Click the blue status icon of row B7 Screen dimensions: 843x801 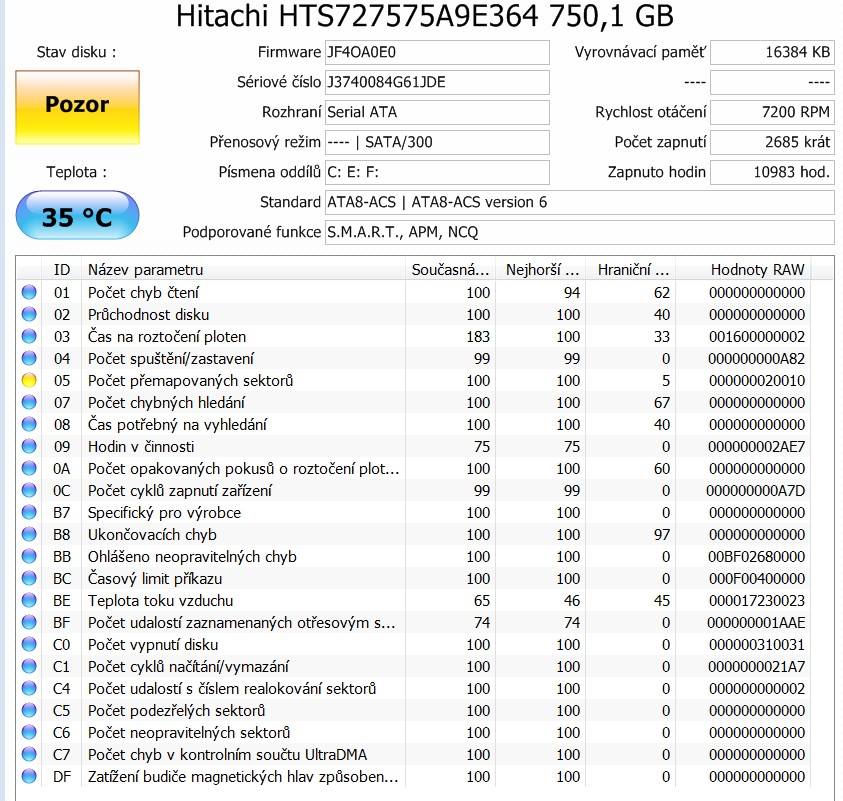(x=29, y=512)
